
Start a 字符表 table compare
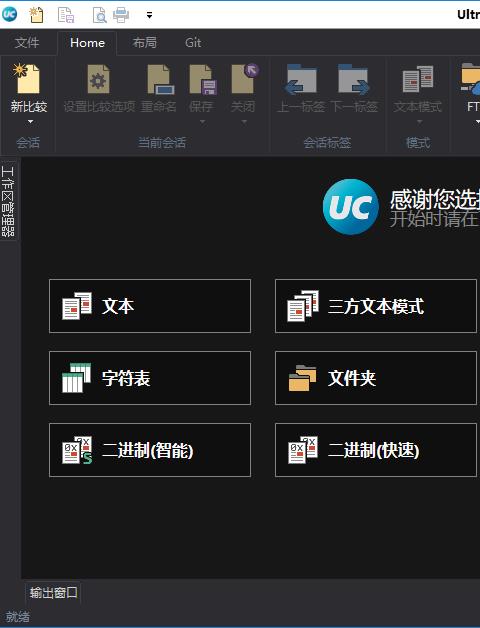point(150,378)
